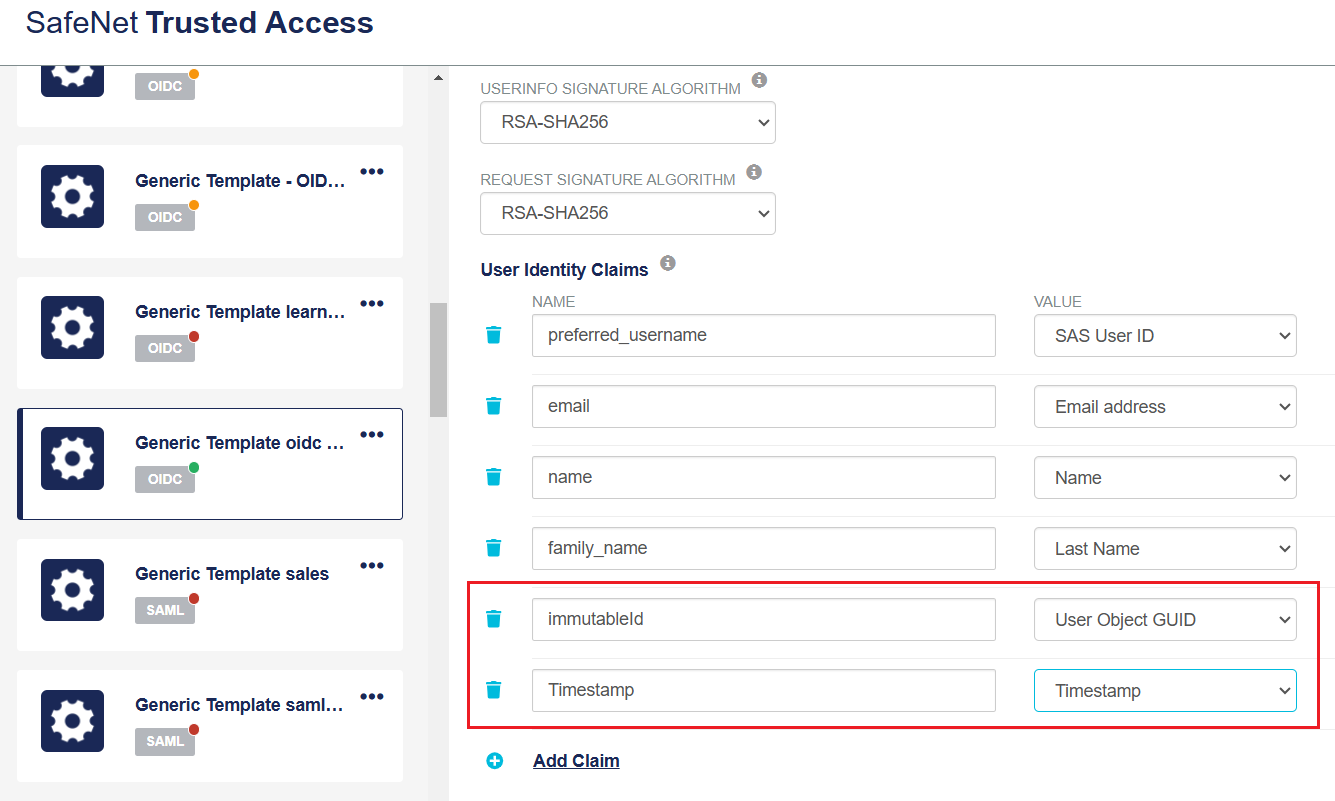Open three-dots menu for Generic Template sales

(372, 566)
